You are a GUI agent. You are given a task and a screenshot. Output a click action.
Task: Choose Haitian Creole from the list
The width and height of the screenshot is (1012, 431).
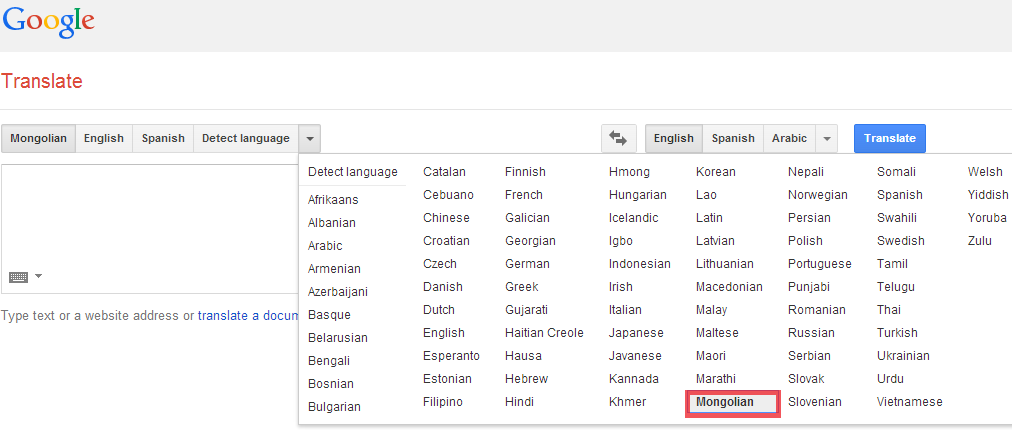point(544,333)
